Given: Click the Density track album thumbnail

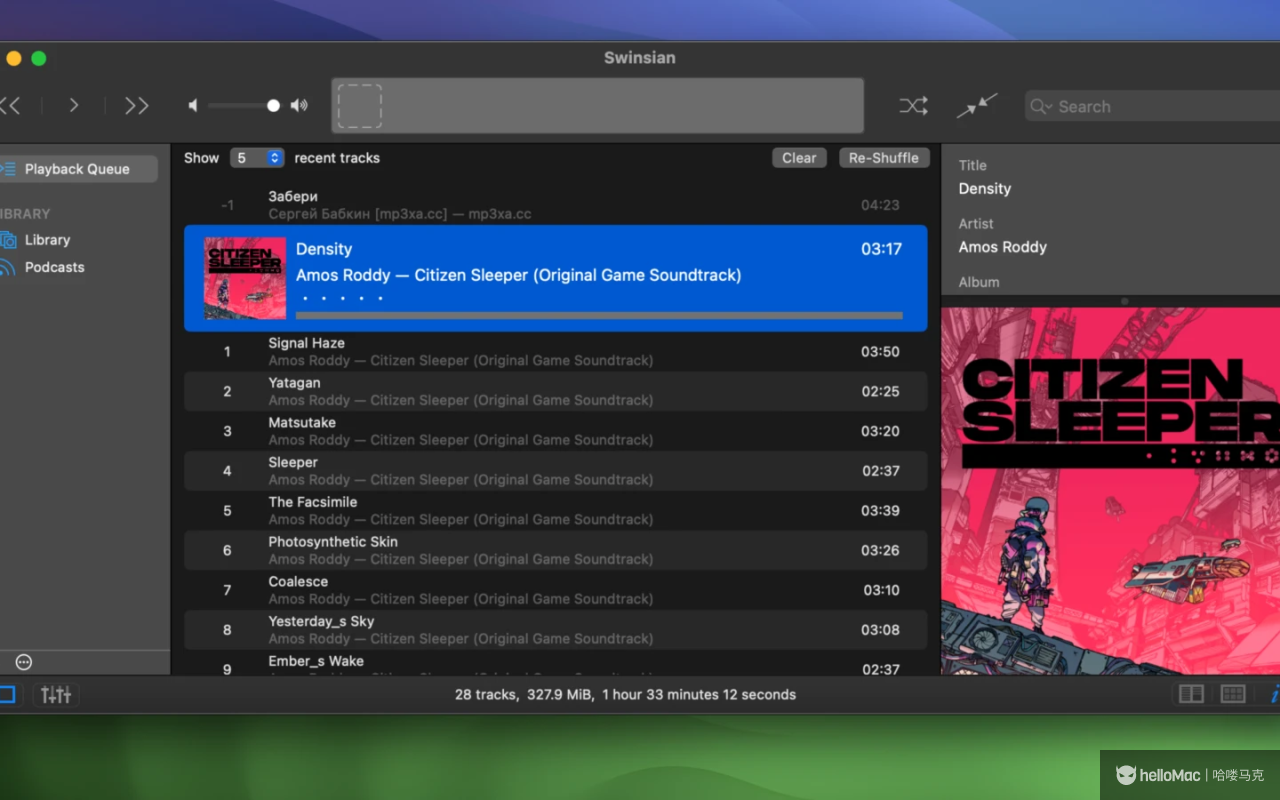Looking at the screenshot, I should (245, 278).
